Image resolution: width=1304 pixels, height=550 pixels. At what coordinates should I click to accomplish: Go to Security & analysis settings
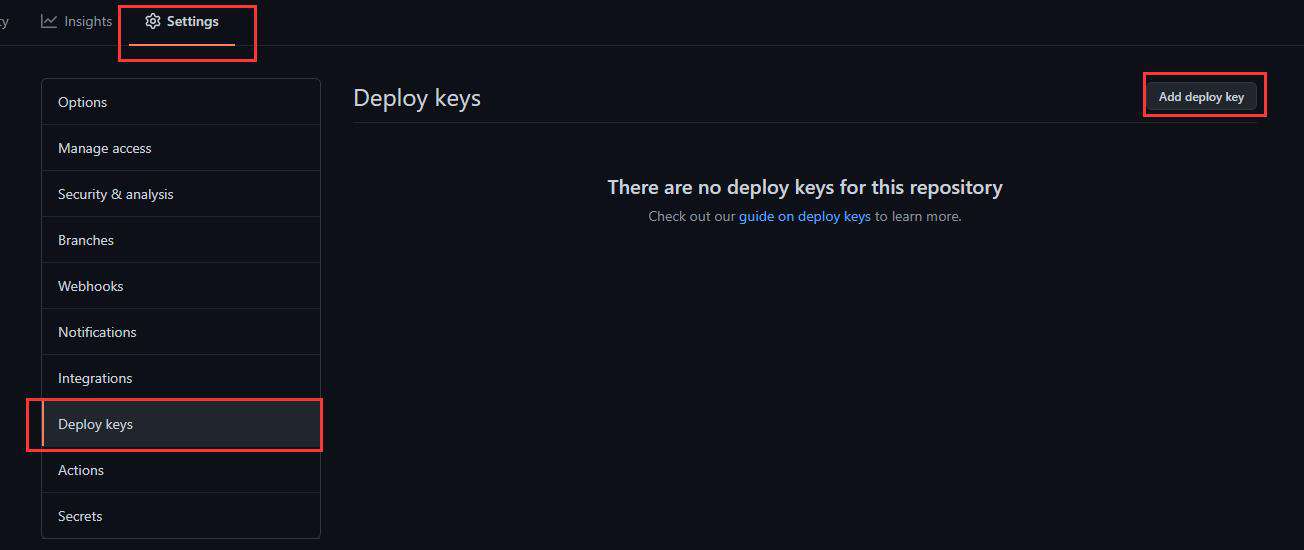[x=181, y=194]
